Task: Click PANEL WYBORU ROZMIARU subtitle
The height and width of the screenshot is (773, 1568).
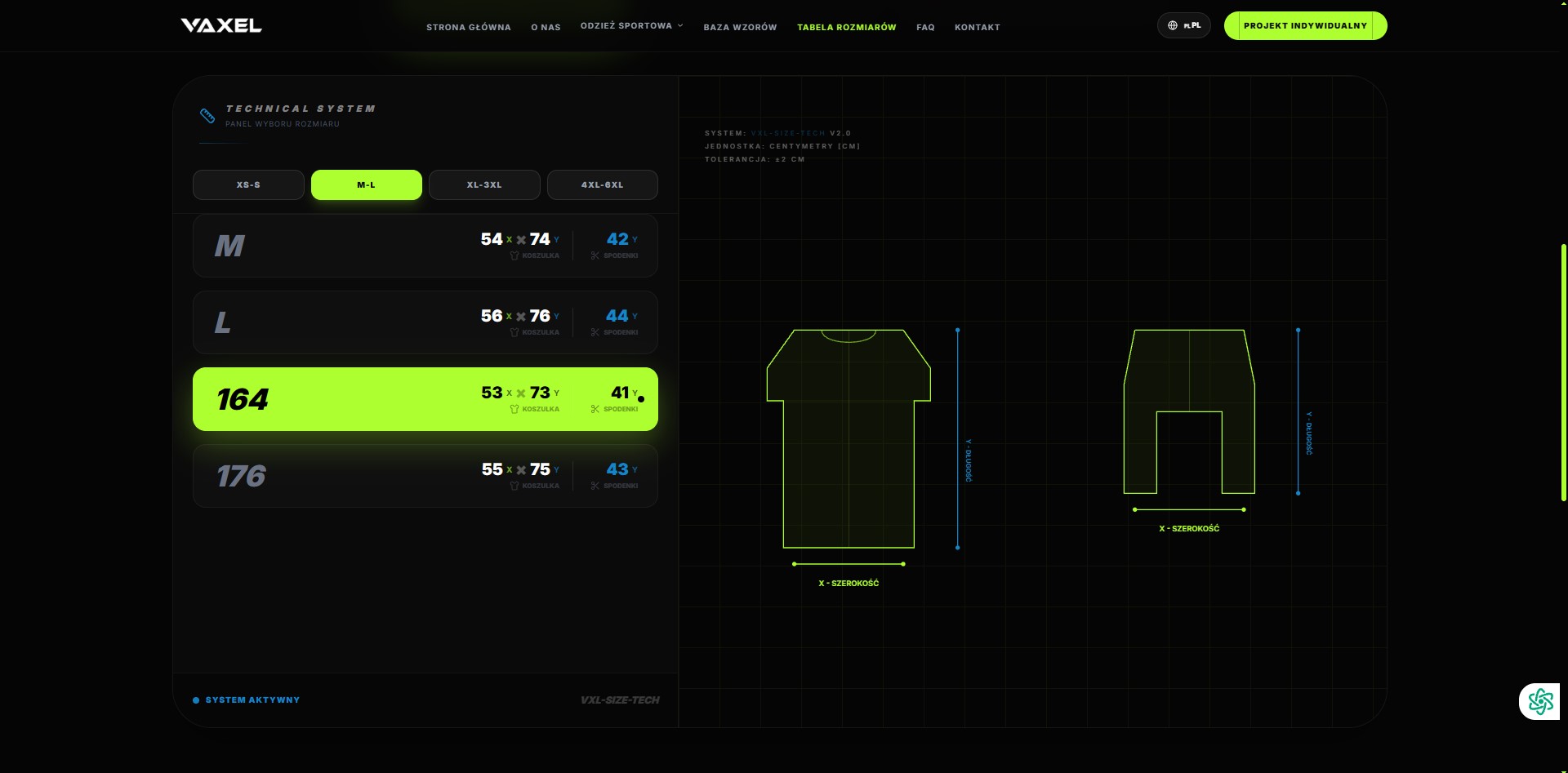Action: coord(283,124)
